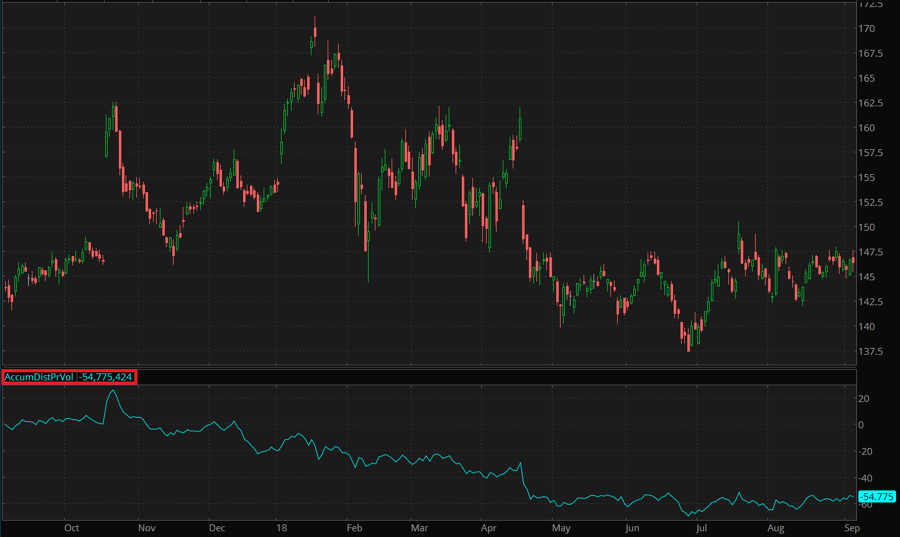Click the 150 price axis label
Screen dimensions: 900x537
pos(867,227)
